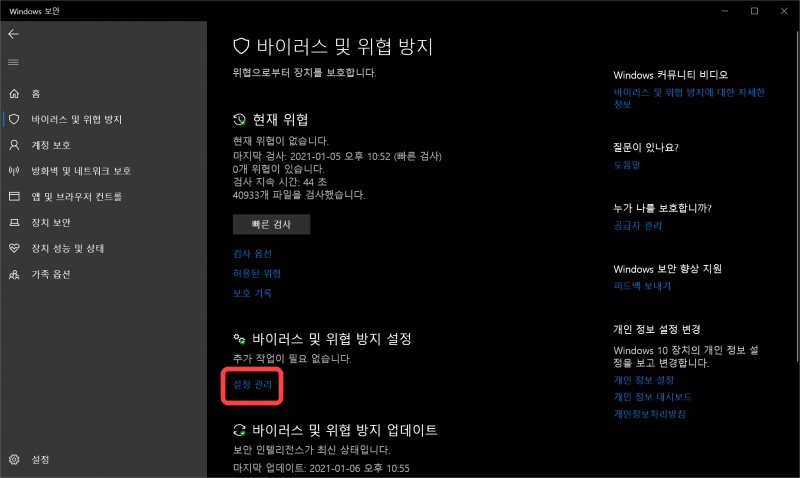Open the 보호 기록 link
This screenshot has height=478, width=800.
click(252, 293)
